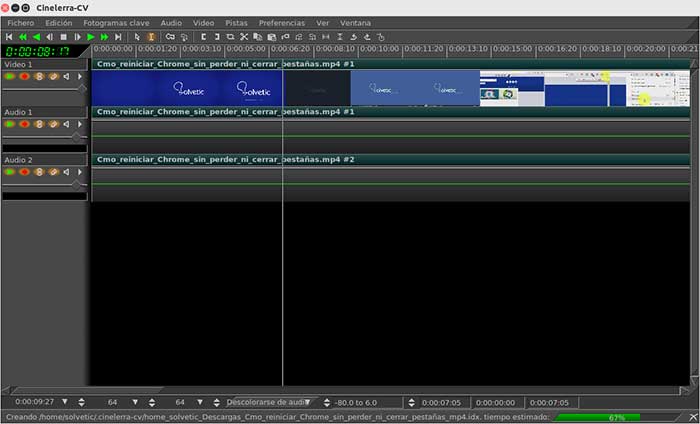This screenshot has width=700, height=424.
Task: Click the green forward play button
Action: 90,37
